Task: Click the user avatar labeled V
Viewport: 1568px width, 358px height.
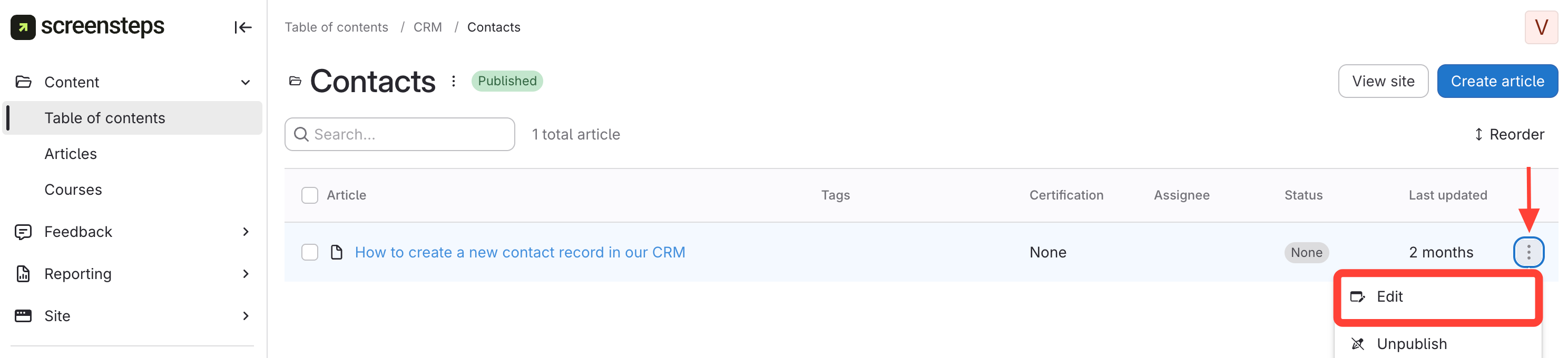Action: (x=1541, y=27)
